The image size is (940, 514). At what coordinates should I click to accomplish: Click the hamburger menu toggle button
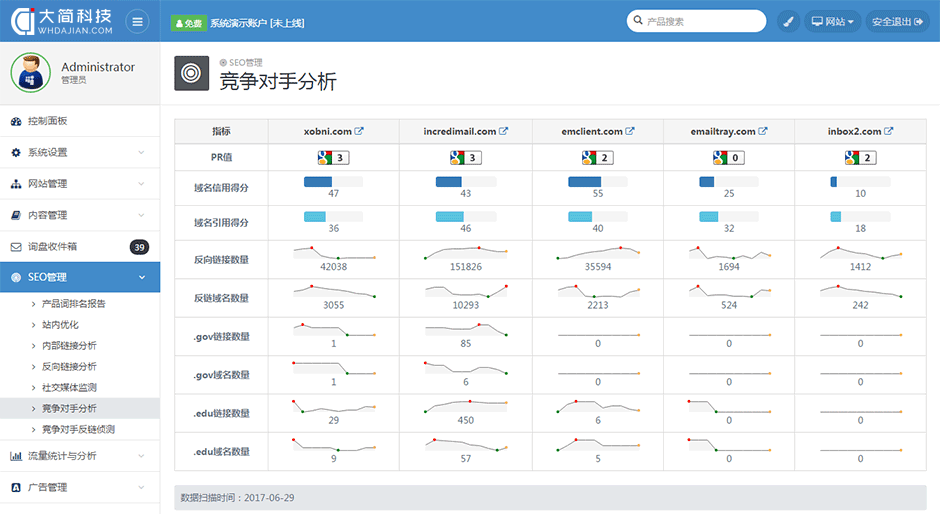(x=137, y=21)
